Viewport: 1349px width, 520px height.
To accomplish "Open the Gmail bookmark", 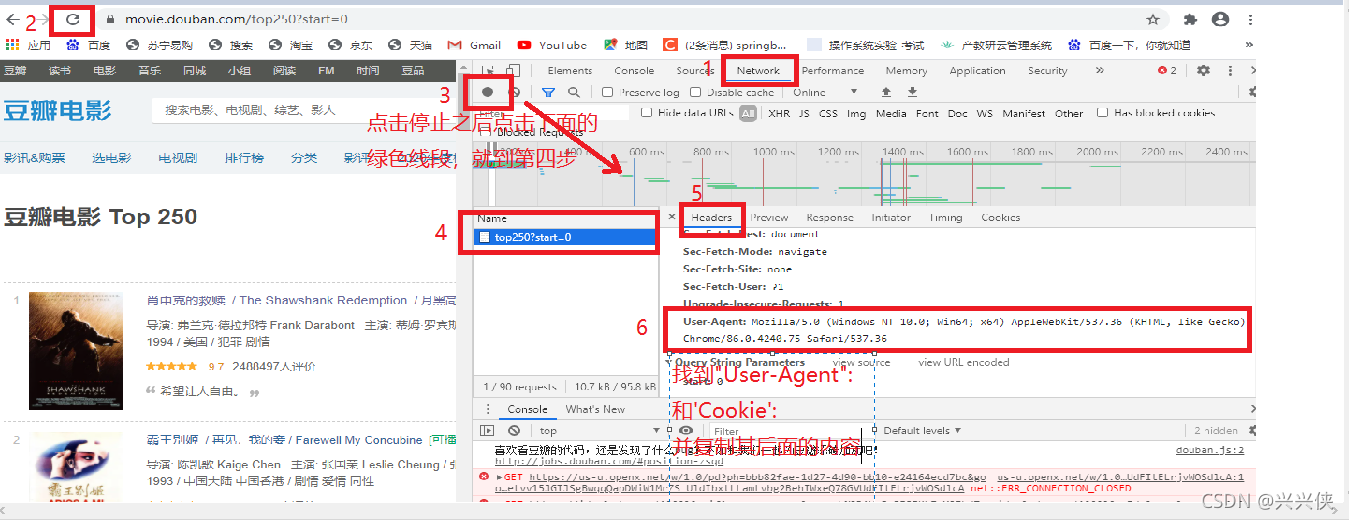I will coord(472,45).
